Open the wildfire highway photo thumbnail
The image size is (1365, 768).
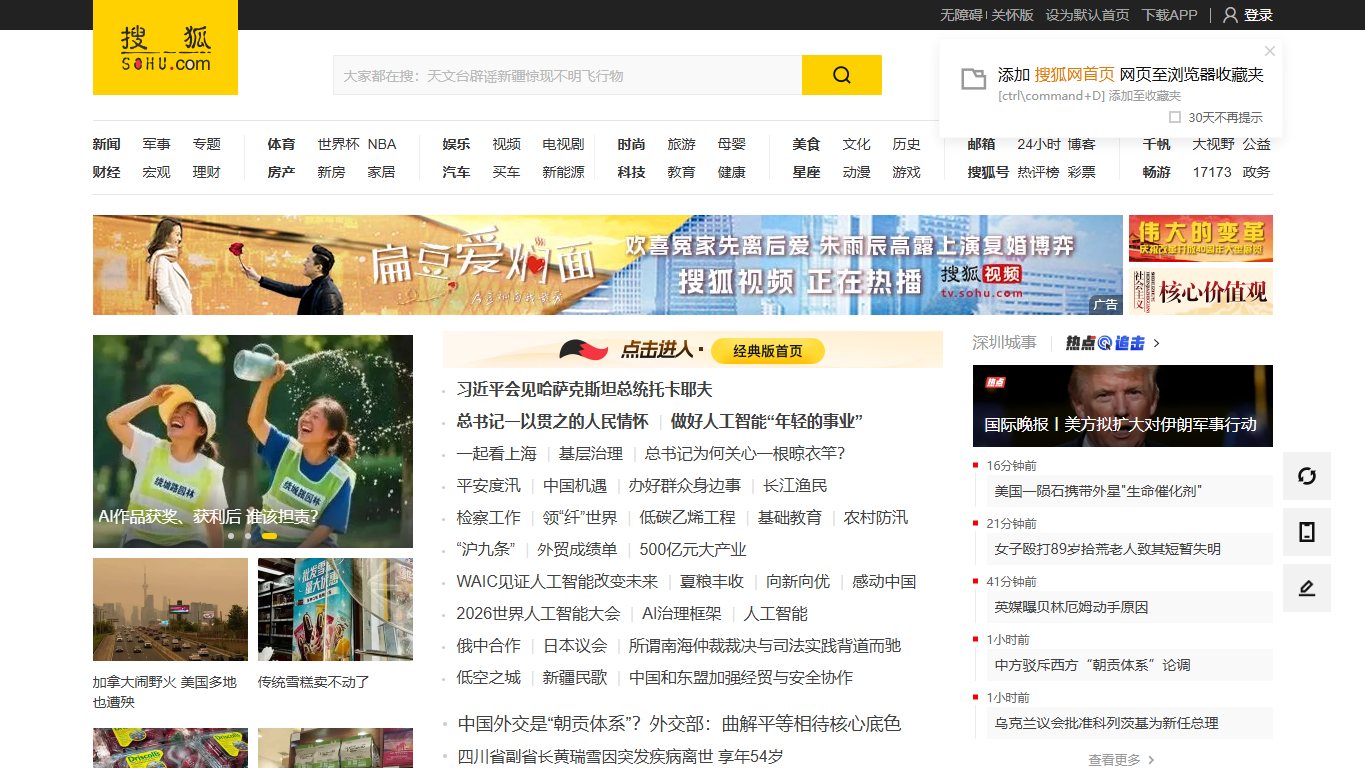170,609
